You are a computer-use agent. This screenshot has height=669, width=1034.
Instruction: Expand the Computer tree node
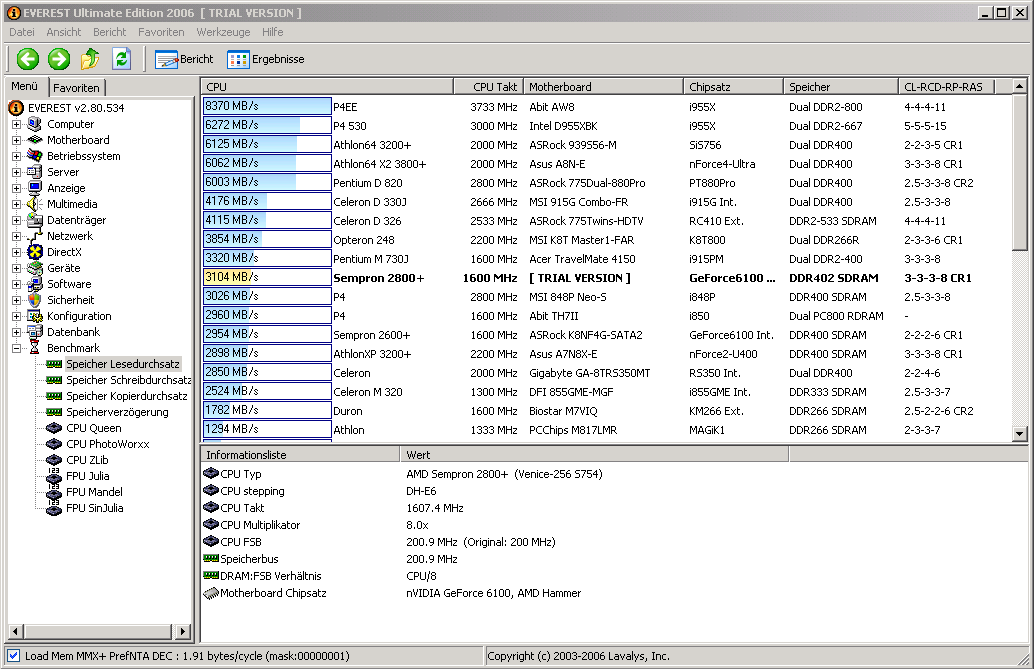tap(16, 124)
